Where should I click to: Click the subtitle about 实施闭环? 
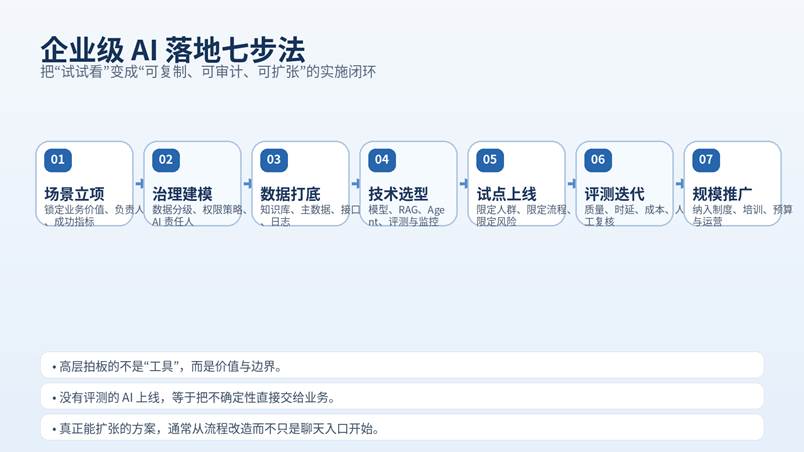click(x=207, y=73)
